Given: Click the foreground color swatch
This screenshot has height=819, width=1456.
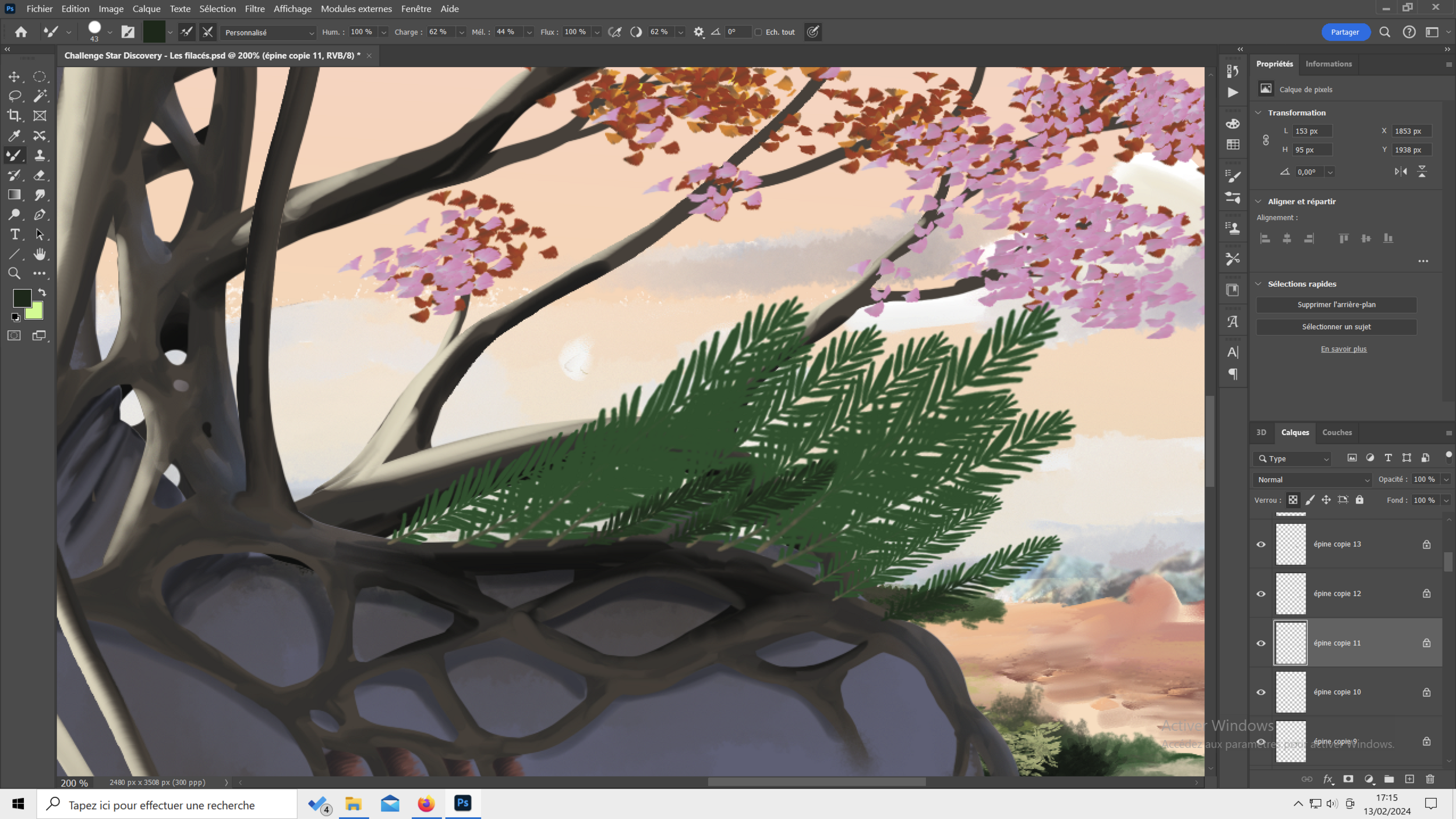Looking at the screenshot, I should [22, 298].
